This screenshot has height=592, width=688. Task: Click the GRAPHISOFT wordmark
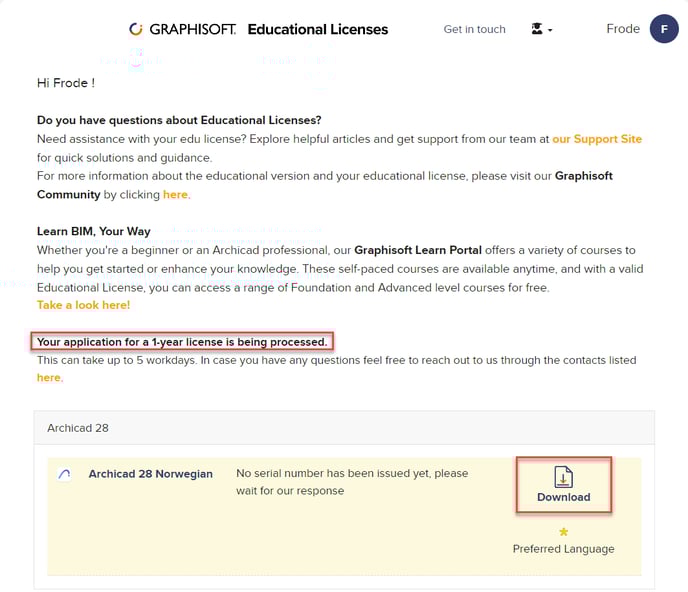click(x=193, y=29)
